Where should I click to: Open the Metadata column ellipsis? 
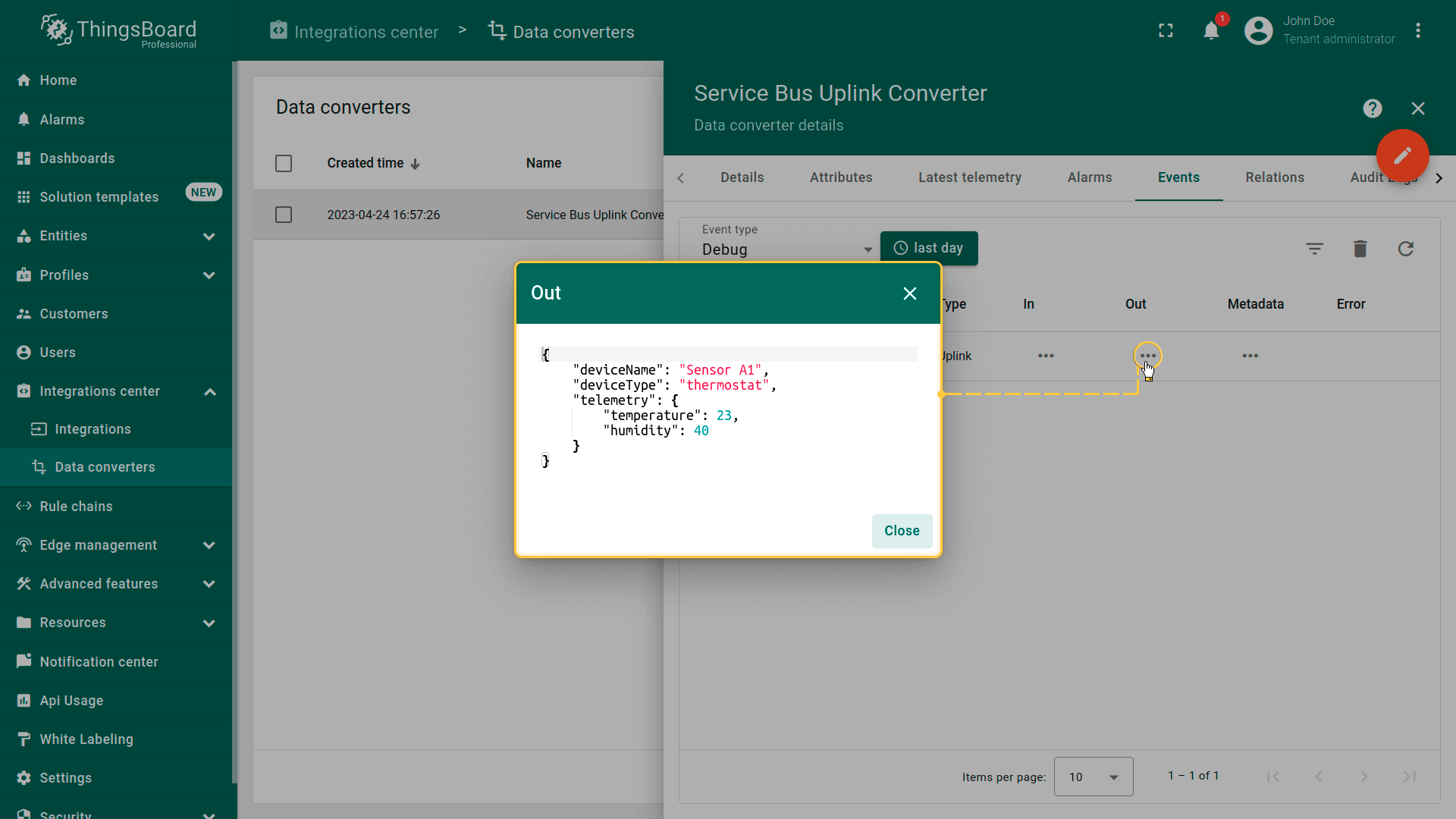tap(1250, 356)
